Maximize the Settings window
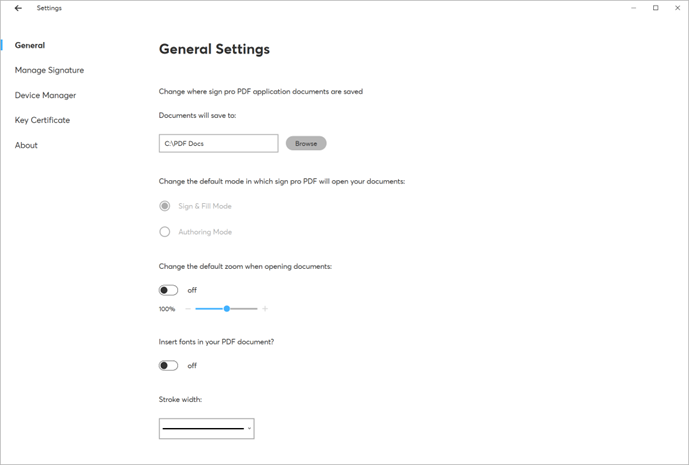The height and width of the screenshot is (465, 689). (656, 8)
